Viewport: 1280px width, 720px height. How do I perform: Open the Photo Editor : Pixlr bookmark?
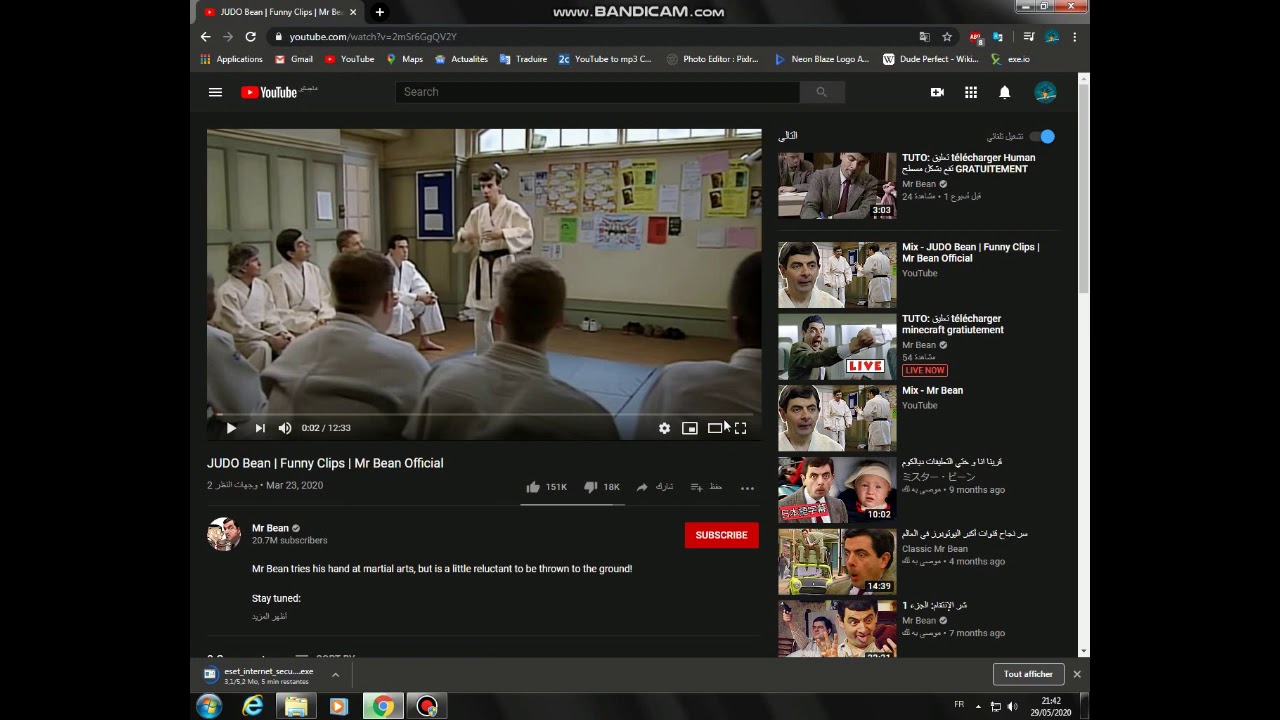tap(713, 59)
